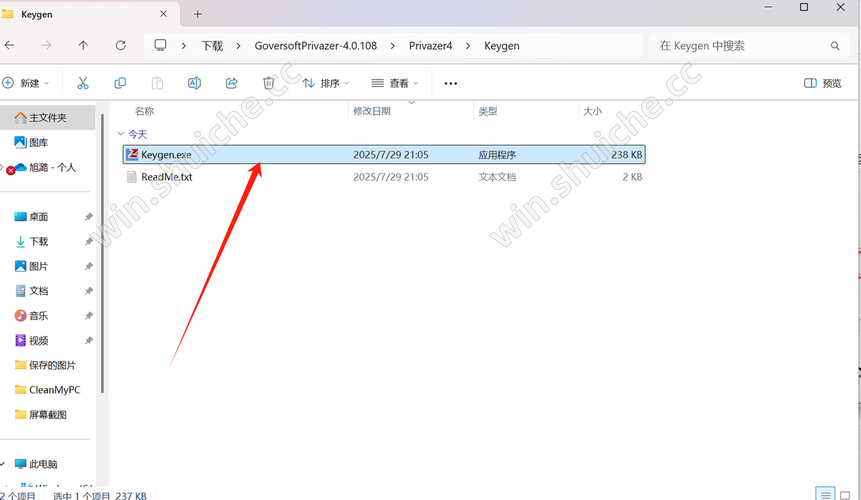
Task: Toggle the 预览 preview pane
Action: click(823, 83)
